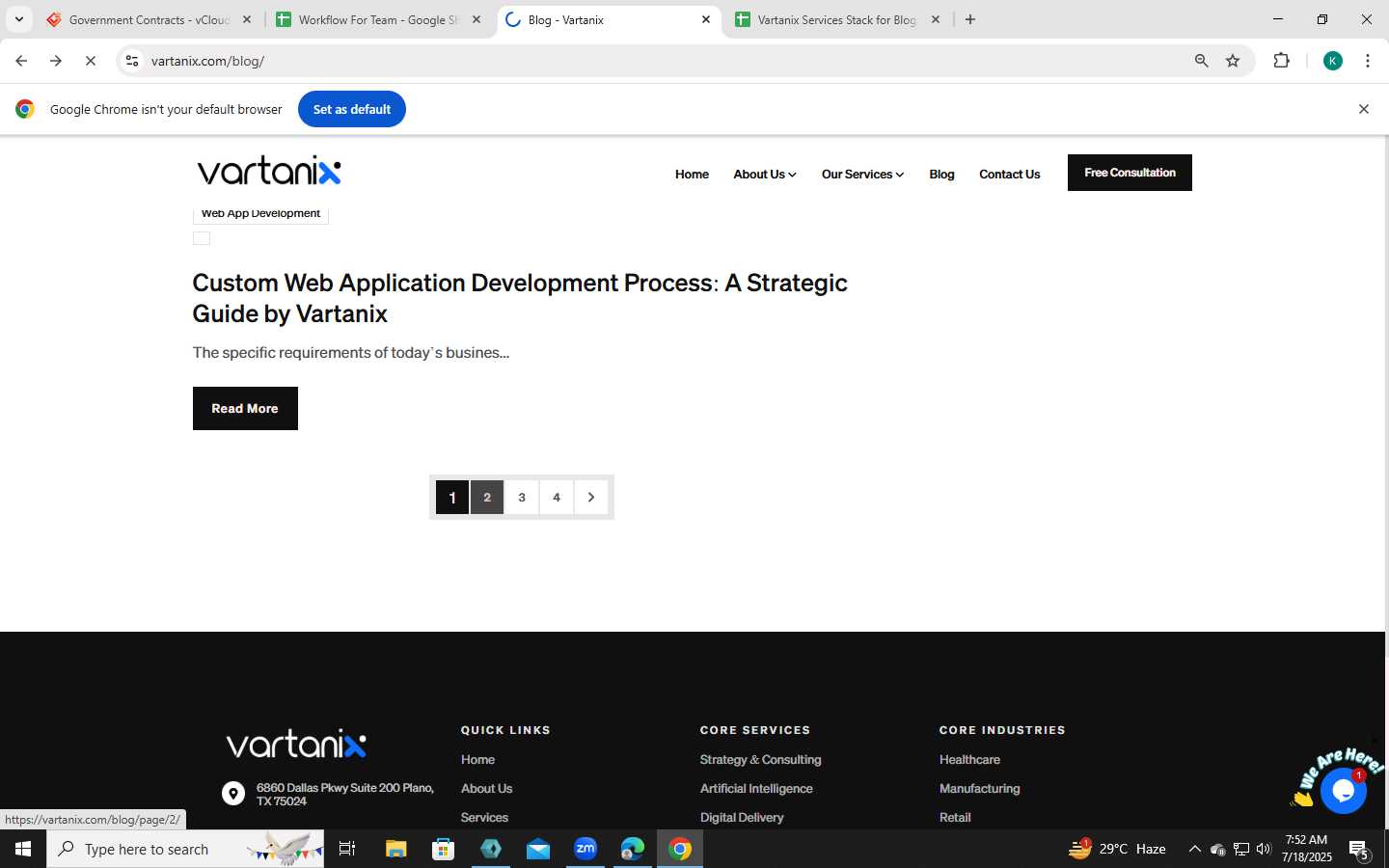The height and width of the screenshot is (868, 1389).
Task: Click the Web App Development category tag
Action: (x=260, y=213)
